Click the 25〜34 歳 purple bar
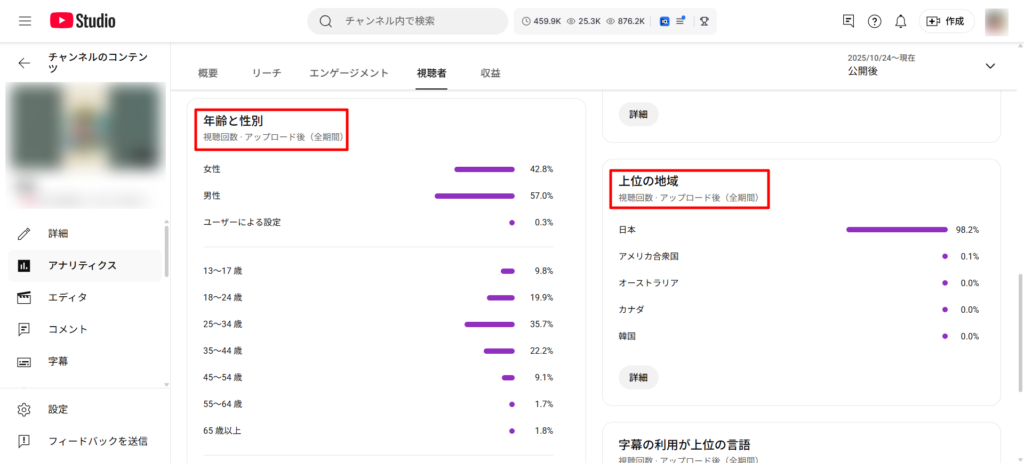Viewport: 1024px width, 463px height. click(488, 324)
